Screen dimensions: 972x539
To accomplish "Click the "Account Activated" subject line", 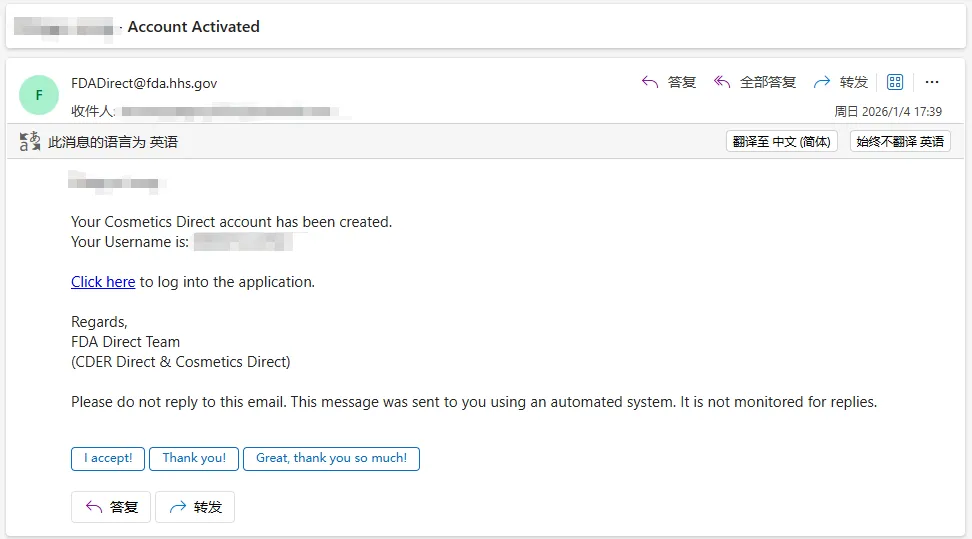I will click(x=194, y=27).
